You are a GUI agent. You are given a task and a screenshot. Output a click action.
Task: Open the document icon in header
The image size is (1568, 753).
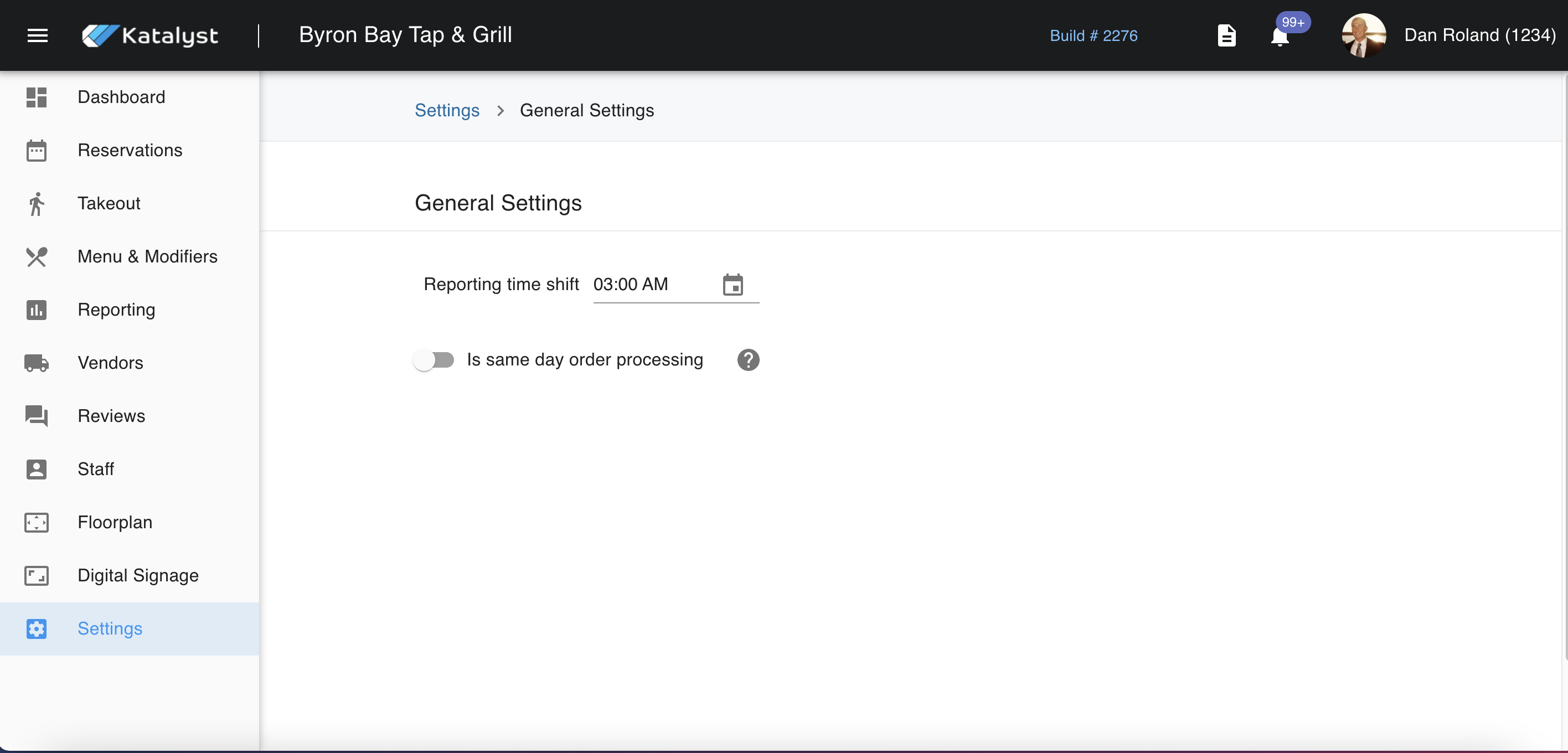[1226, 35]
